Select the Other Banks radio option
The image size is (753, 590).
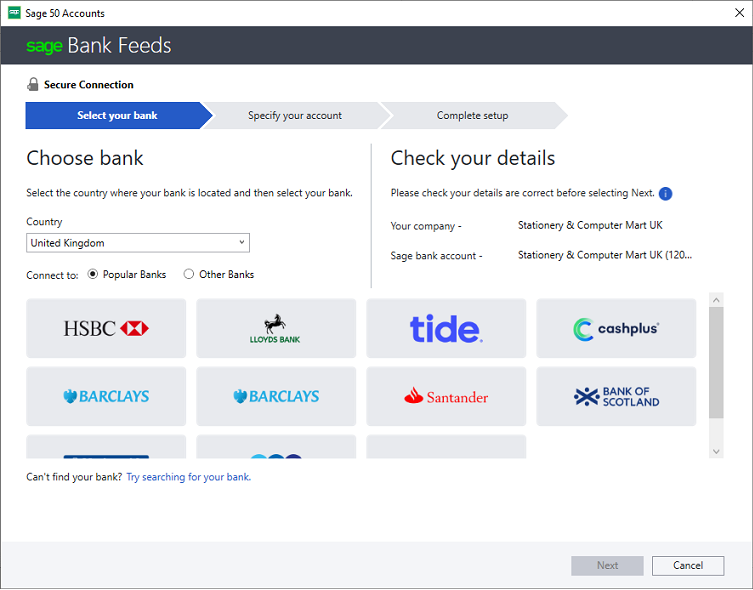coord(189,275)
